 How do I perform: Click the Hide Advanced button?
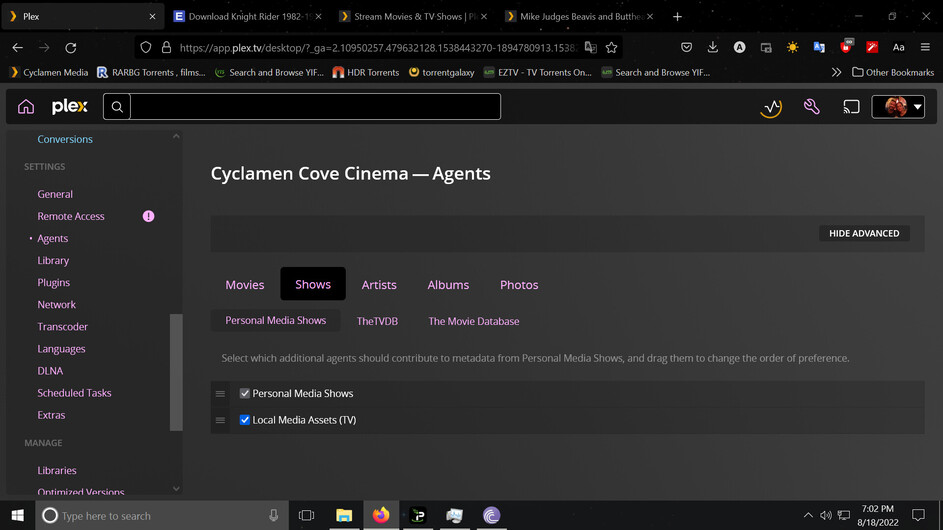click(x=864, y=233)
